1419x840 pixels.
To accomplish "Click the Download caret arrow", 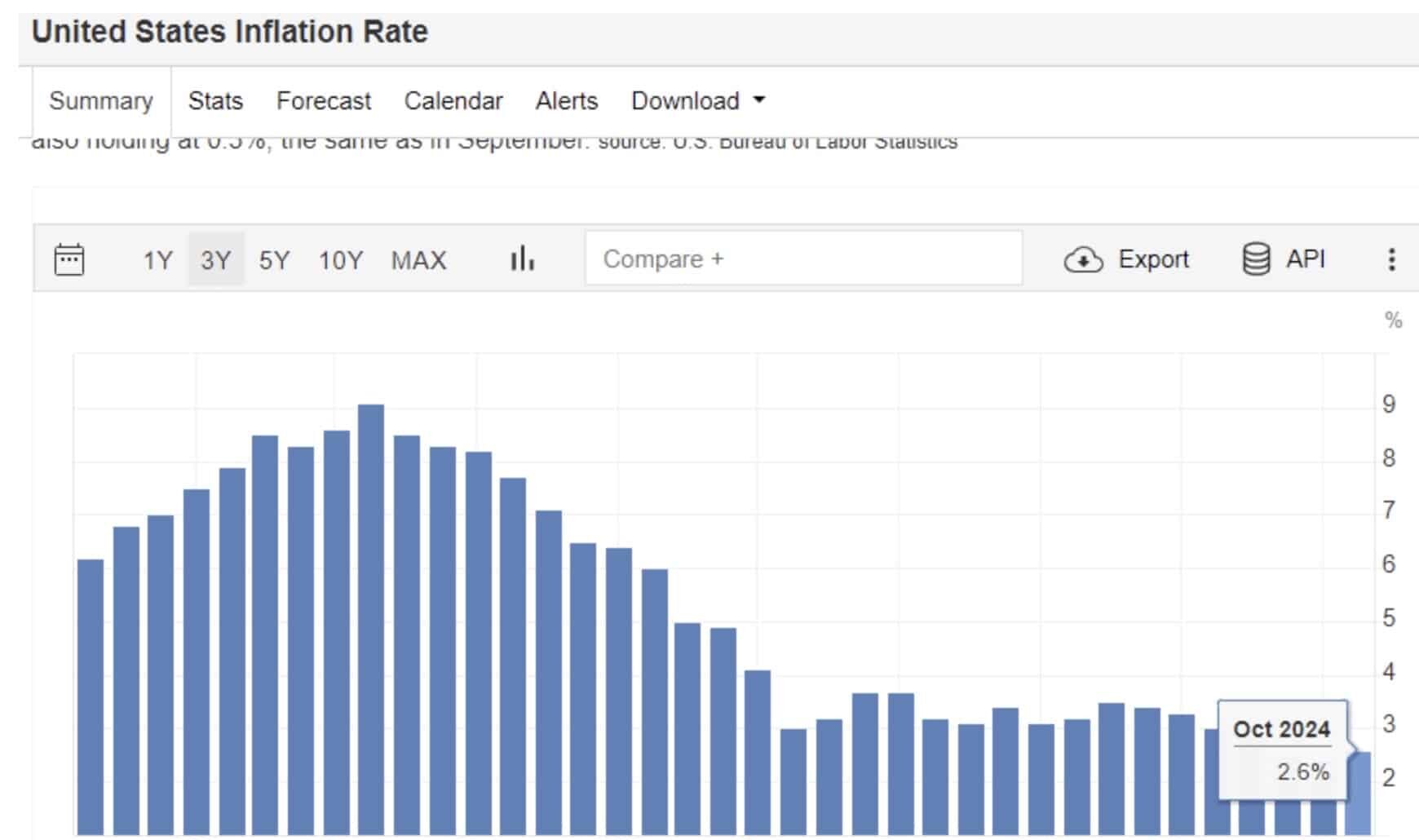I will pos(759,100).
